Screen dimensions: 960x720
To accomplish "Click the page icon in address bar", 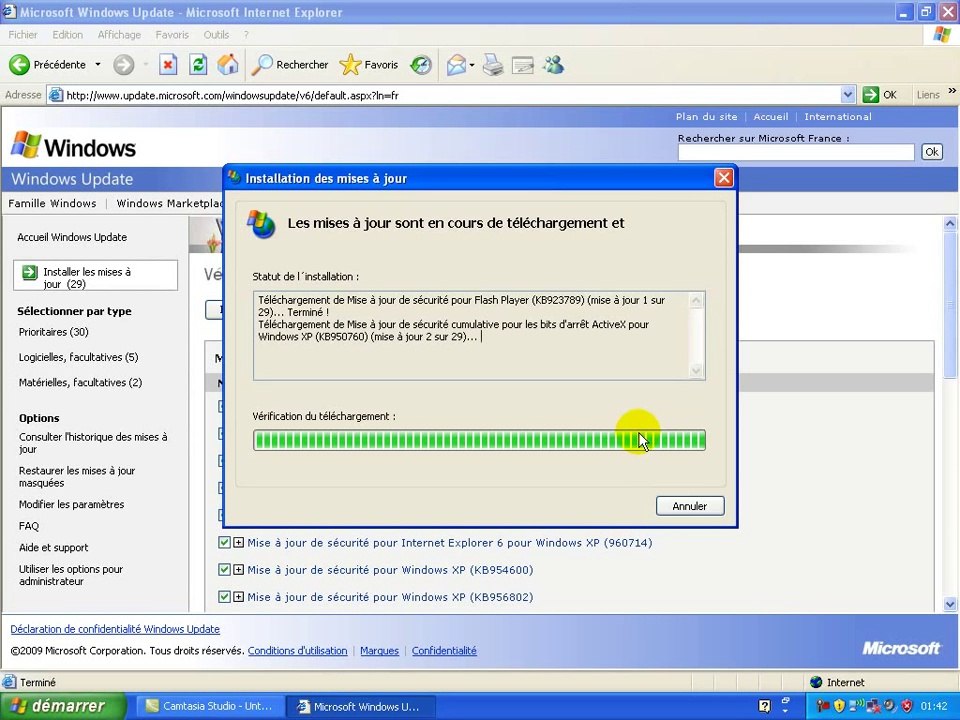I will tap(56, 95).
